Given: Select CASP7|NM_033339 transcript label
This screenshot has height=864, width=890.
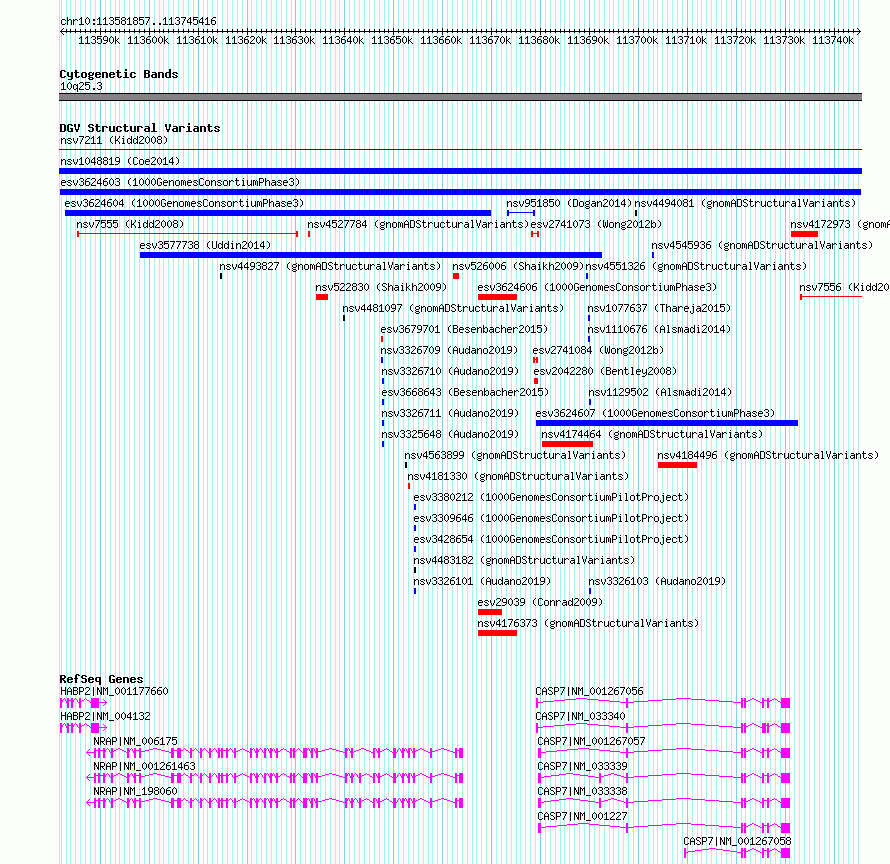Looking at the screenshot, I should (x=582, y=766).
